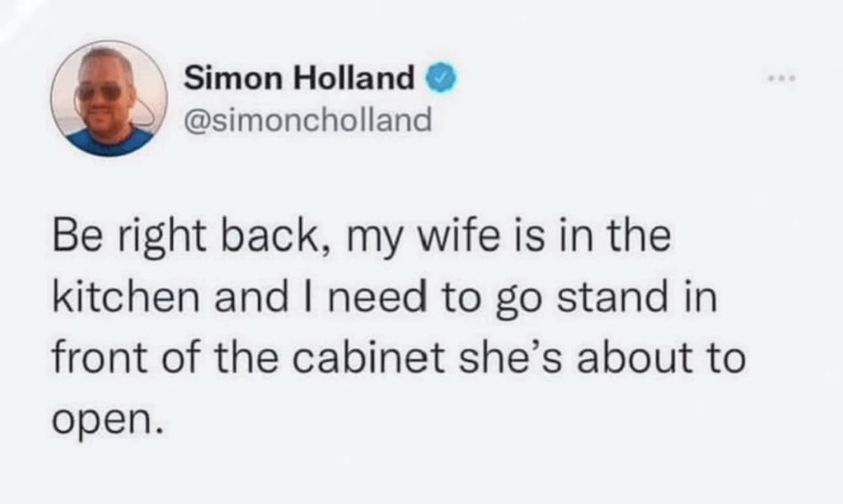Image resolution: width=843 pixels, height=504 pixels.
Task: Click the tweet text starting "Be right back"
Action: tap(399, 327)
